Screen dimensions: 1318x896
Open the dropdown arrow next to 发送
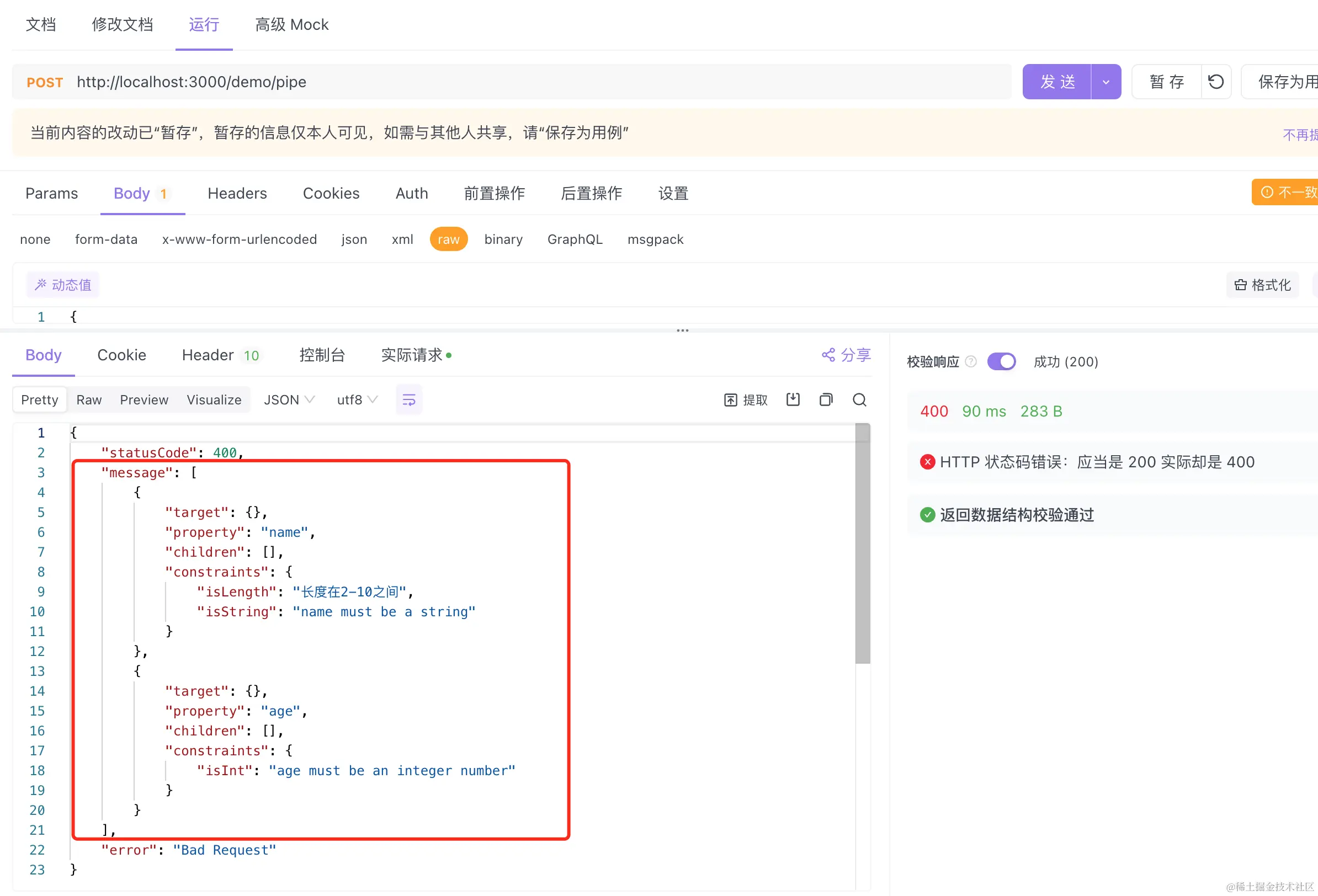(1106, 82)
